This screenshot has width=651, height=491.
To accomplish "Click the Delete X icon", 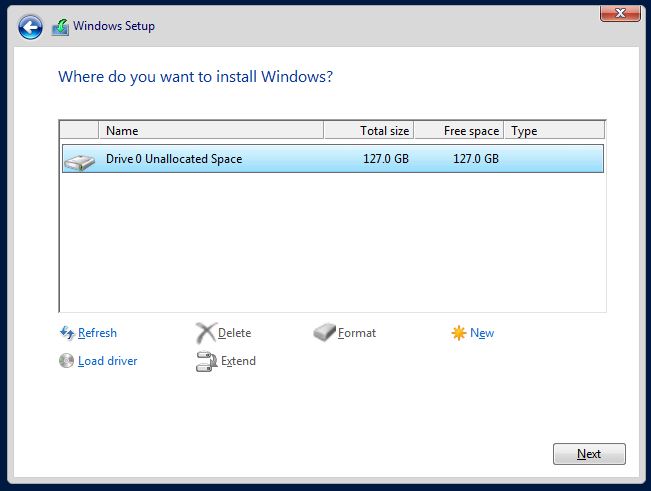I will [x=206, y=333].
